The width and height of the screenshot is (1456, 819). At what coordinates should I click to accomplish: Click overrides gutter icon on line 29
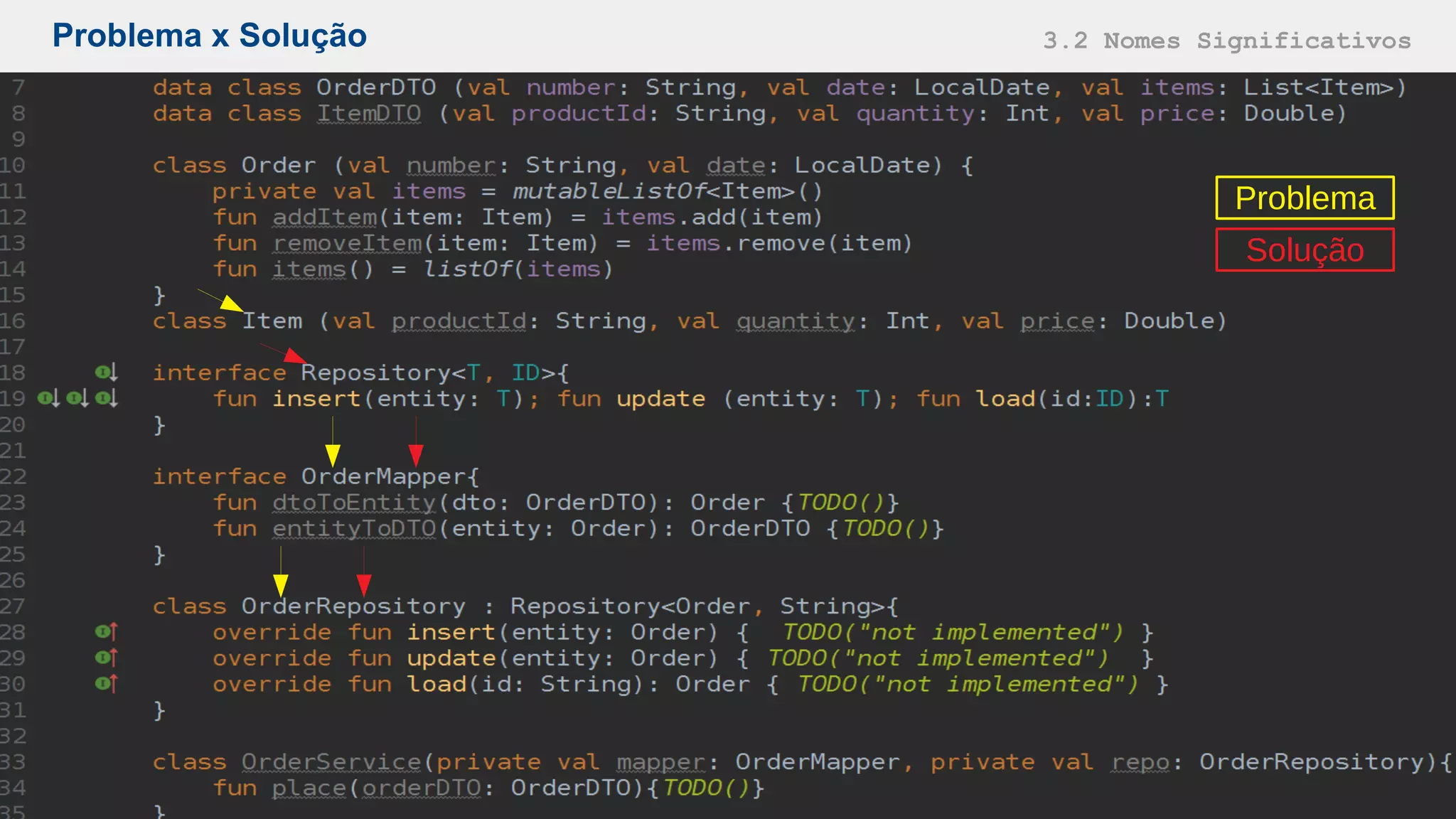[x=106, y=658]
